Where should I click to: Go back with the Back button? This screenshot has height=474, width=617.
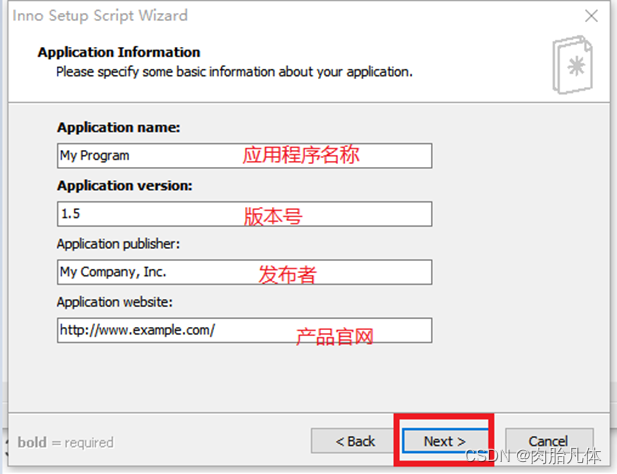354,441
